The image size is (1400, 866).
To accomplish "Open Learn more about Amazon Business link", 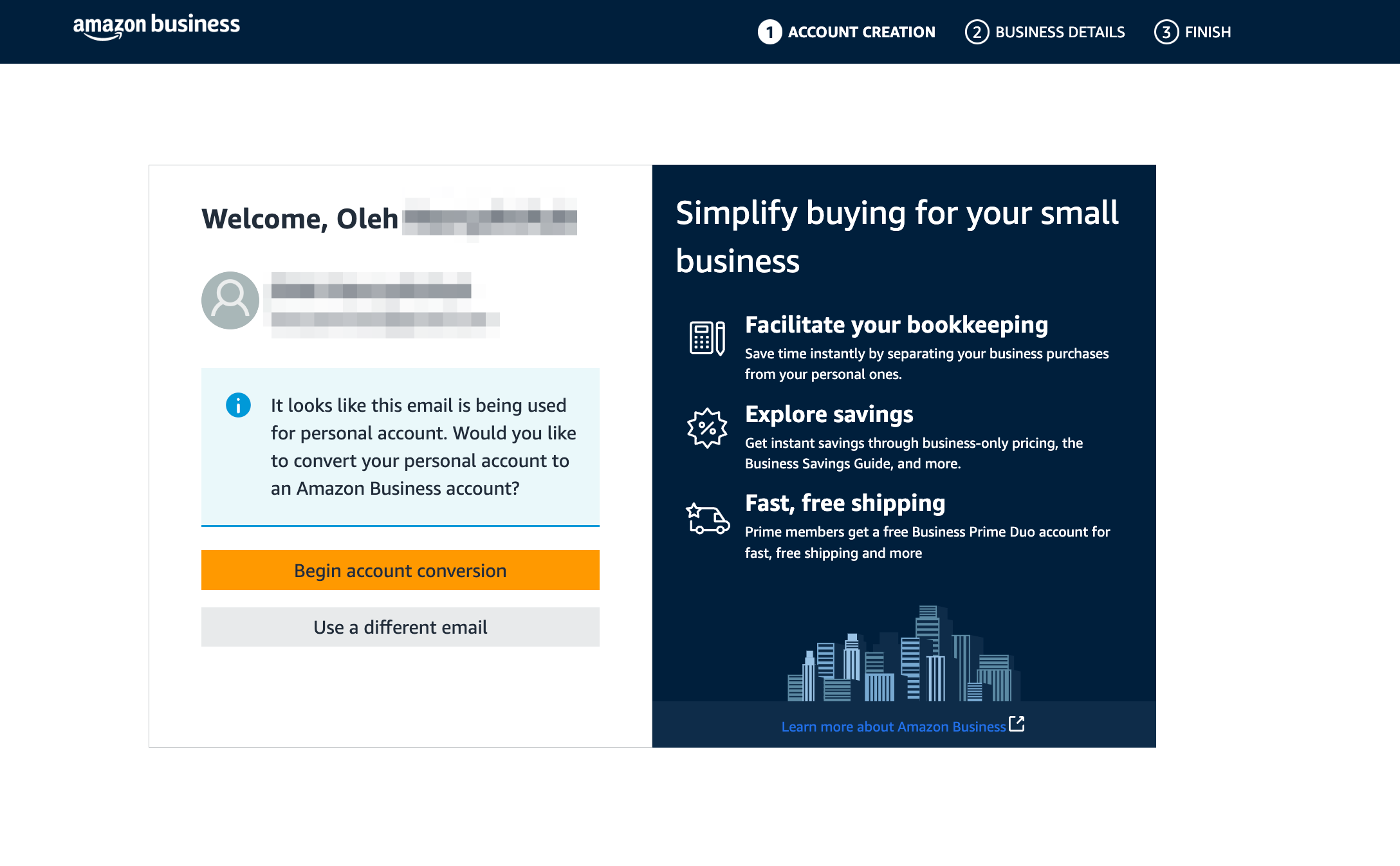I will tap(893, 726).
